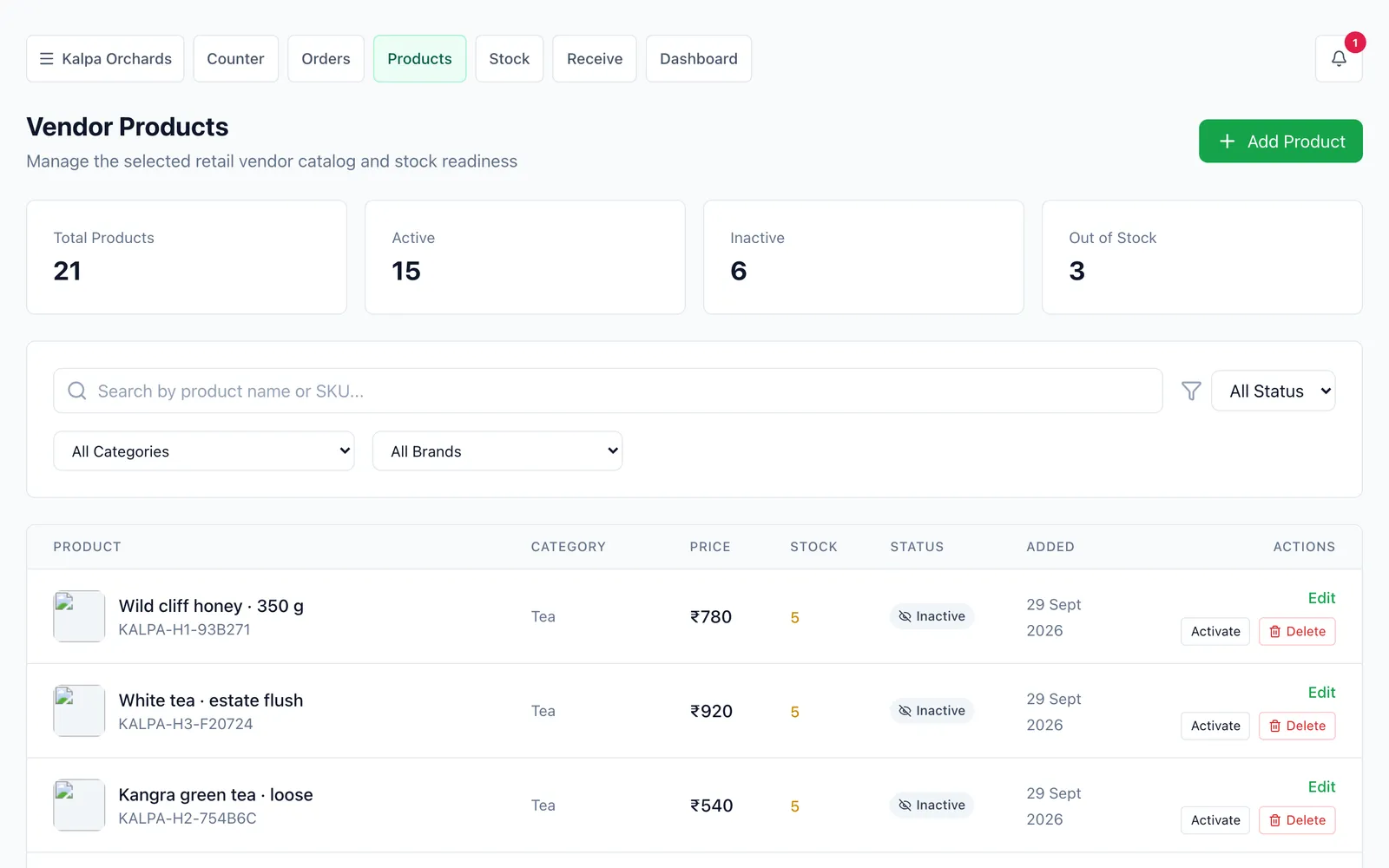Click the PRODUCT column header

87,547
